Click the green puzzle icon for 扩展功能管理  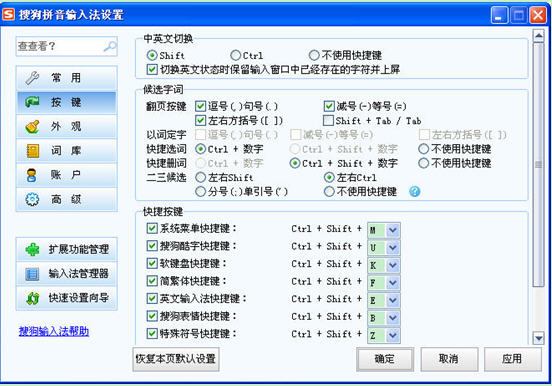point(32,249)
